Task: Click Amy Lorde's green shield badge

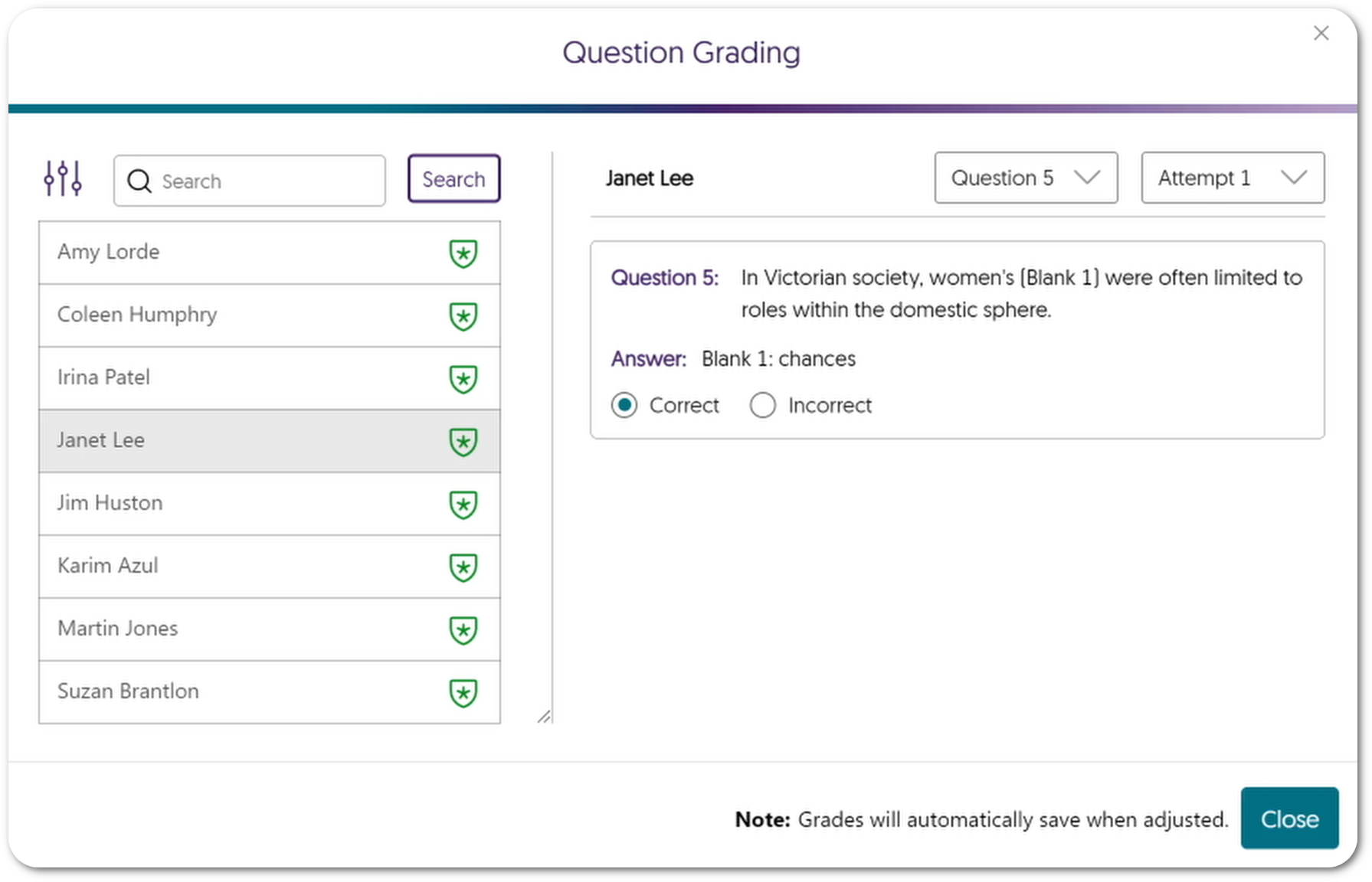Action: (x=463, y=253)
